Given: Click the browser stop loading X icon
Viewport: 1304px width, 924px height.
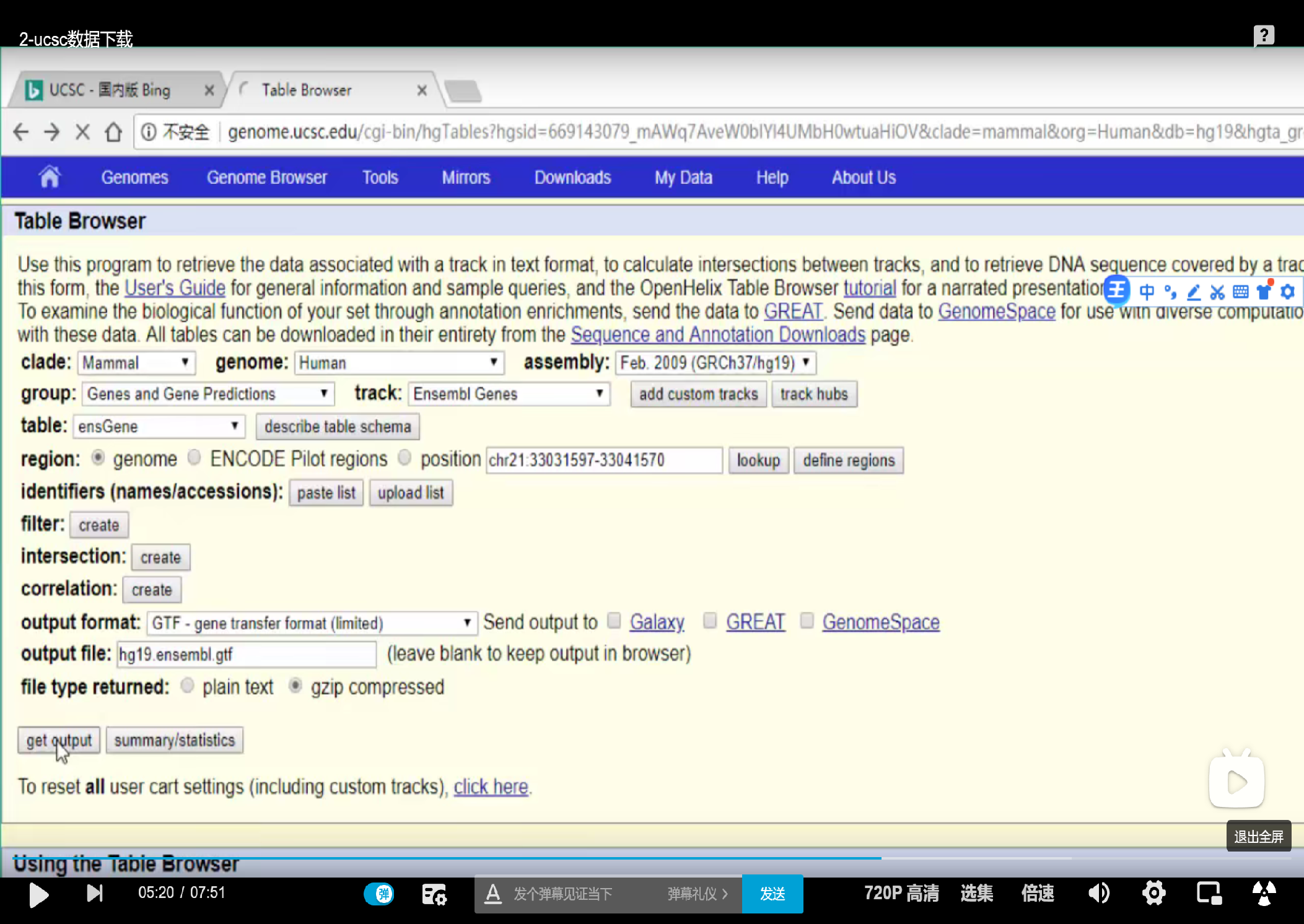Looking at the screenshot, I should tap(82, 132).
